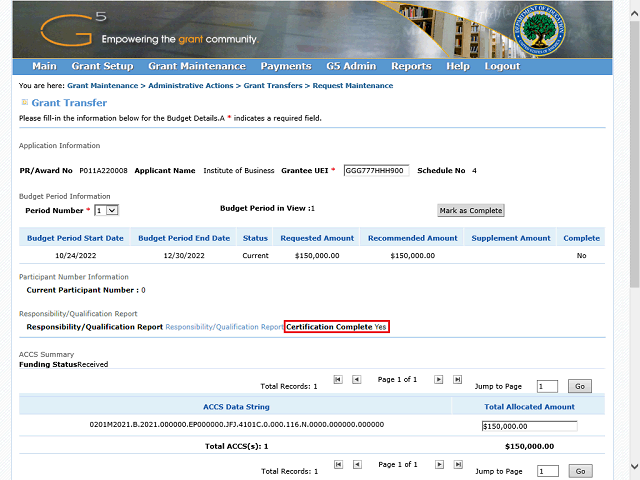Open the Main menu
This screenshot has width=640, height=480.
point(44,66)
